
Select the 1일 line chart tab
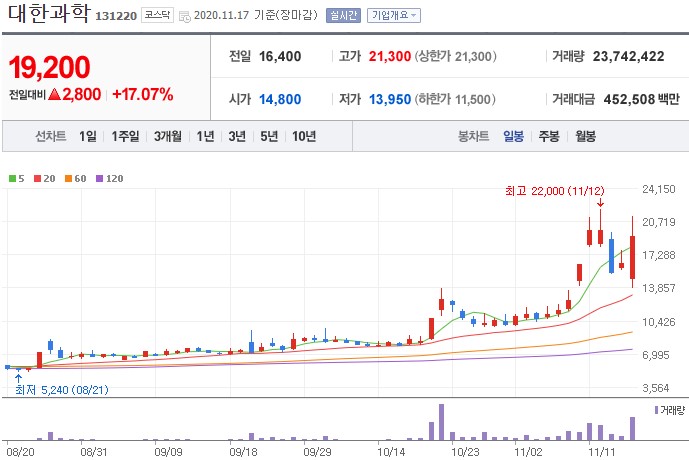(x=87, y=136)
